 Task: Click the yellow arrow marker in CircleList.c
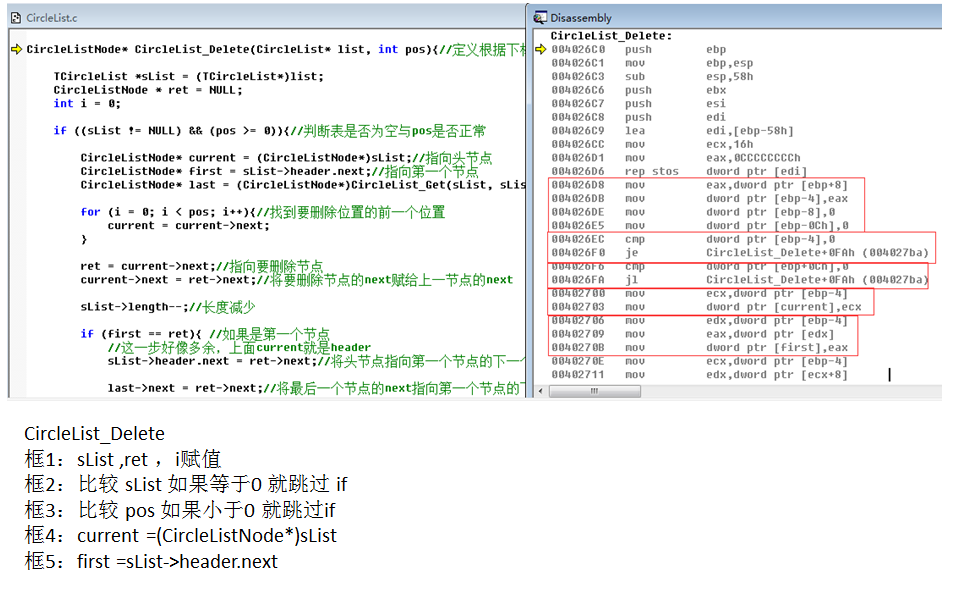pos(17,49)
